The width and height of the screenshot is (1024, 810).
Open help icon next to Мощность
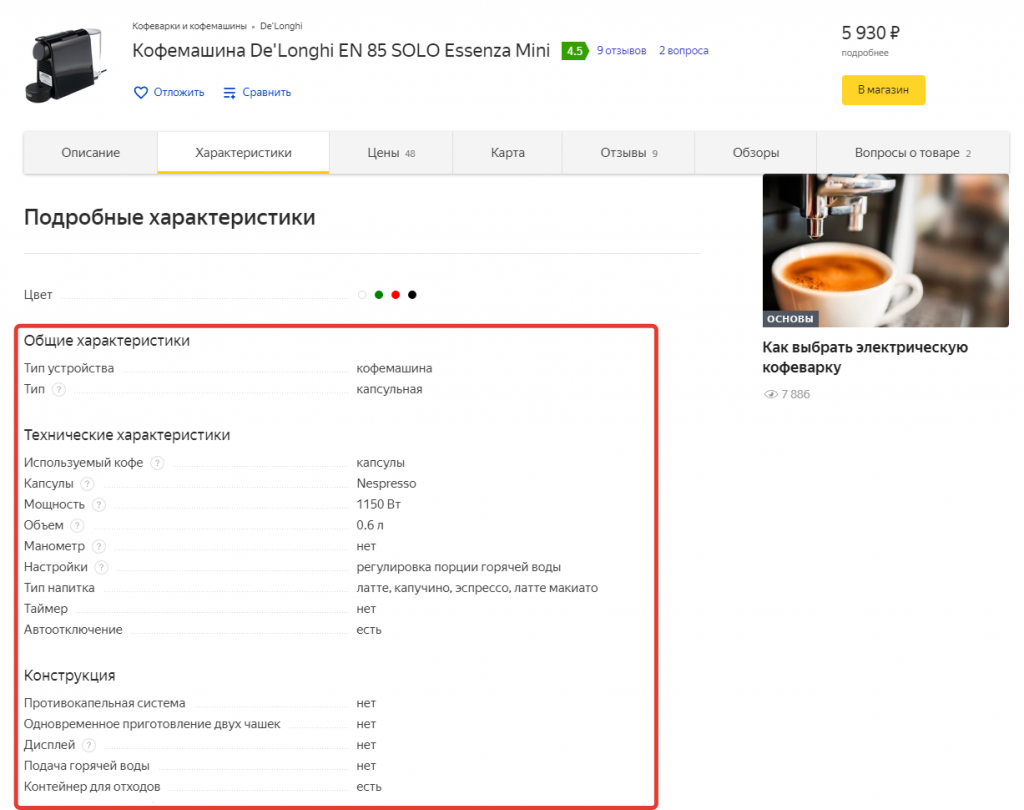(x=99, y=504)
